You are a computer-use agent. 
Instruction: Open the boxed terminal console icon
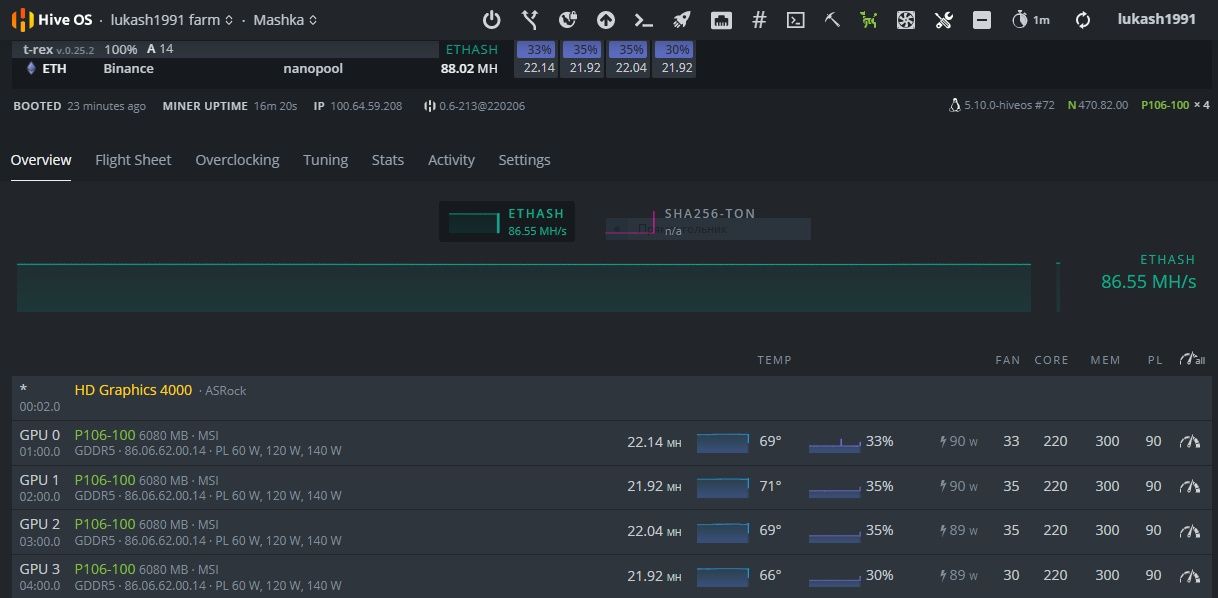coord(795,20)
